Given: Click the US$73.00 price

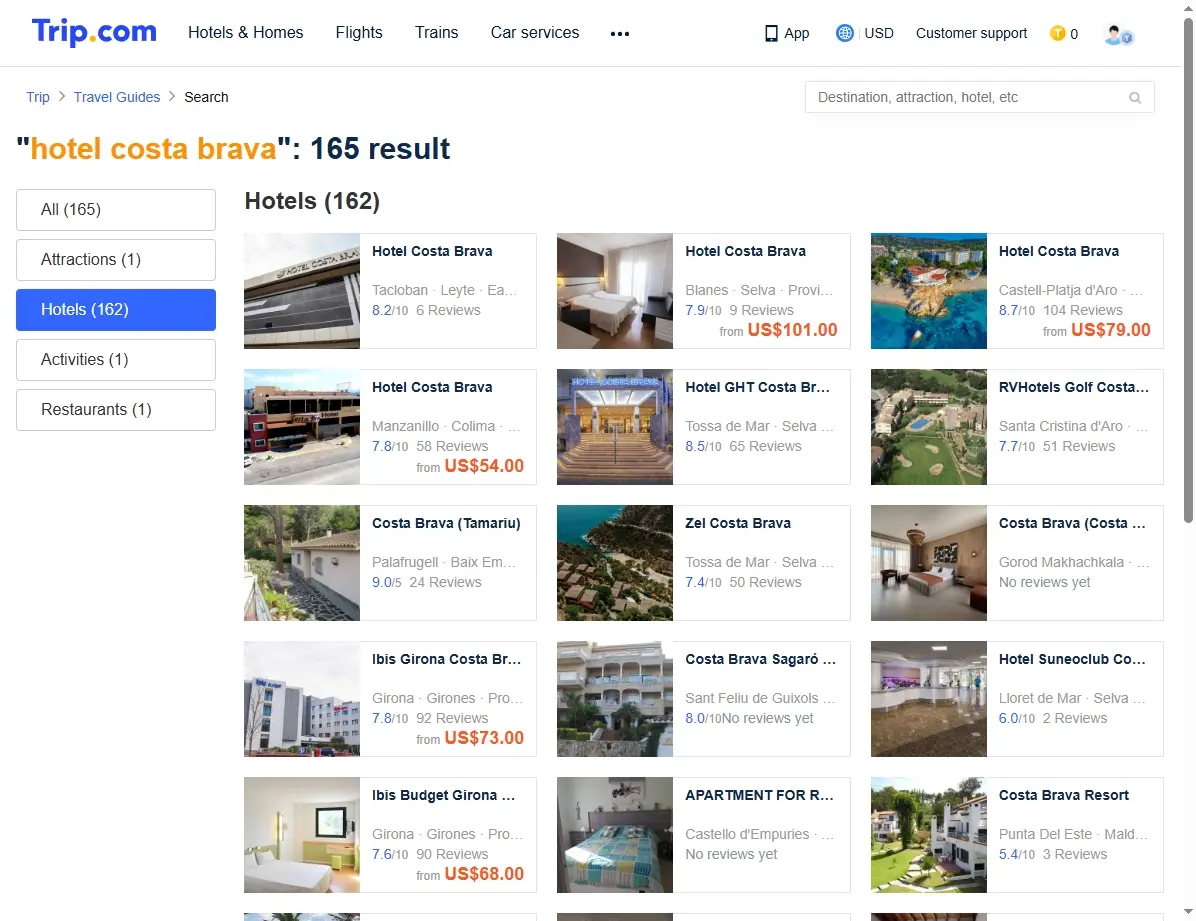Looking at the screenshot, I should pyautogui.click(x=484, y=738).
